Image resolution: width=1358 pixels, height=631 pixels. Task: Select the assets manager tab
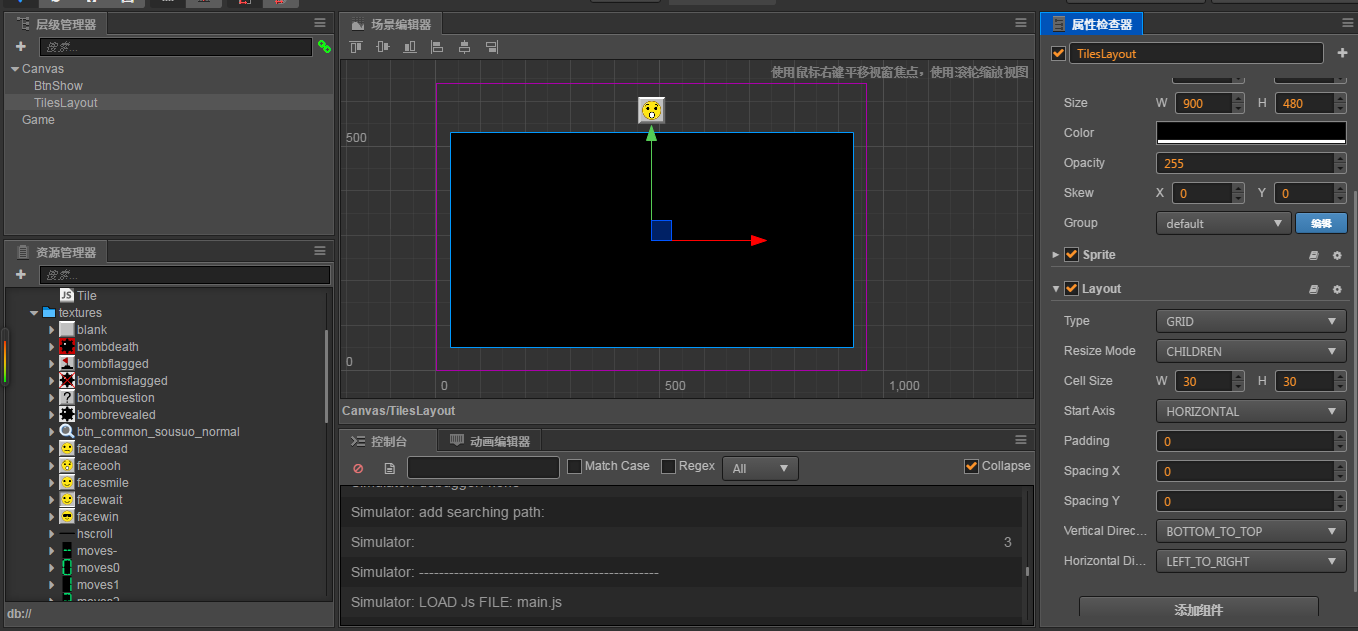click(x=57, y=252)
